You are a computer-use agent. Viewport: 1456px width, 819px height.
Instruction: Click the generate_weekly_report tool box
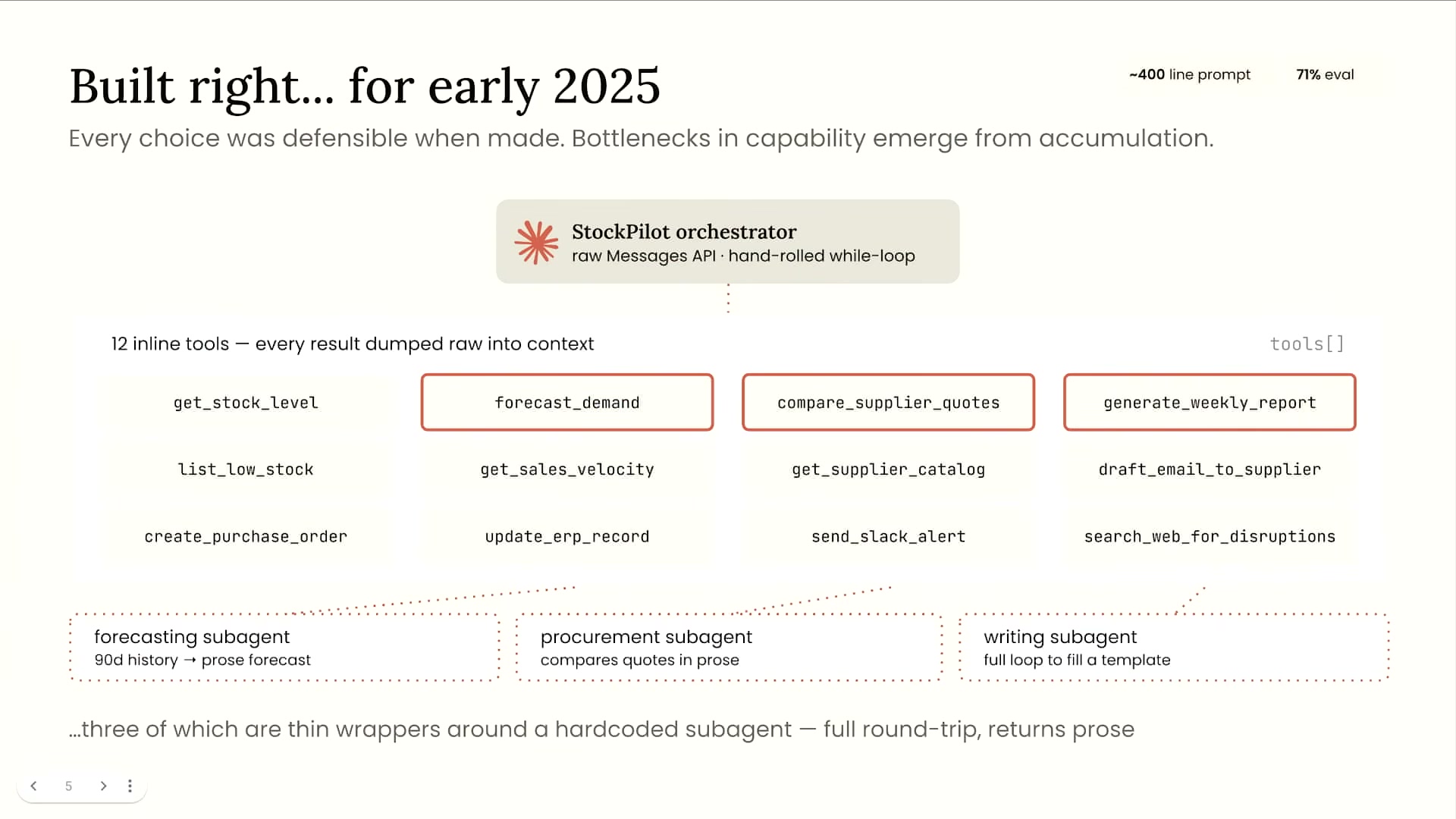1210,403
